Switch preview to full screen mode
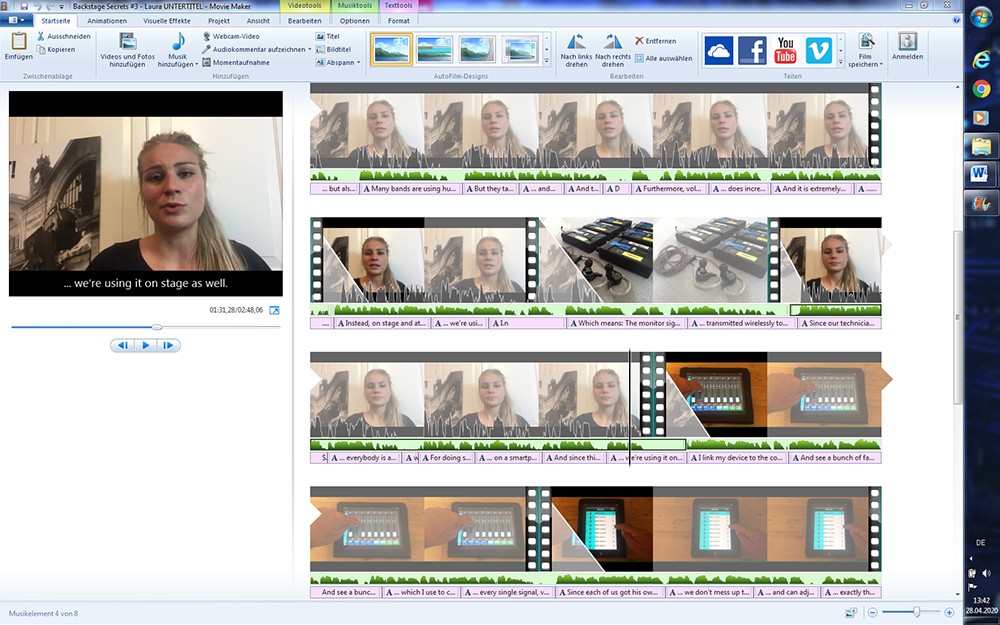 tap(275, 310)
